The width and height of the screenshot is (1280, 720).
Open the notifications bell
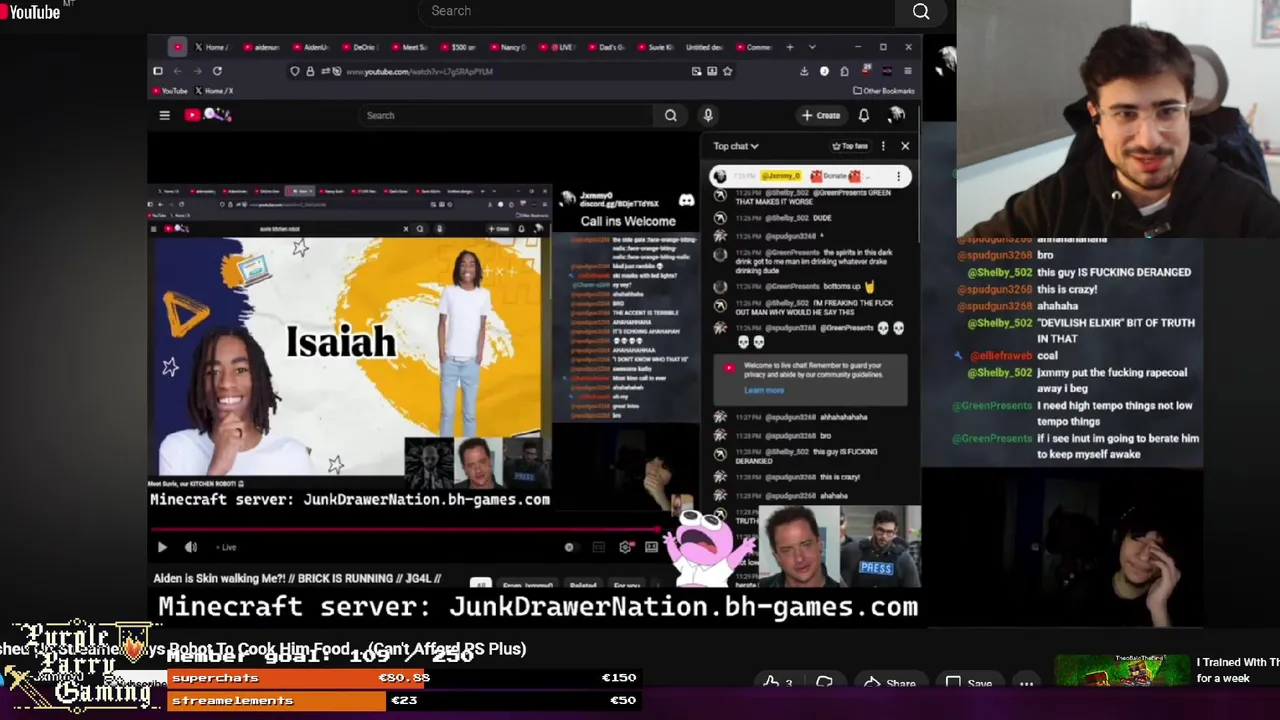[x=864, y=115]
